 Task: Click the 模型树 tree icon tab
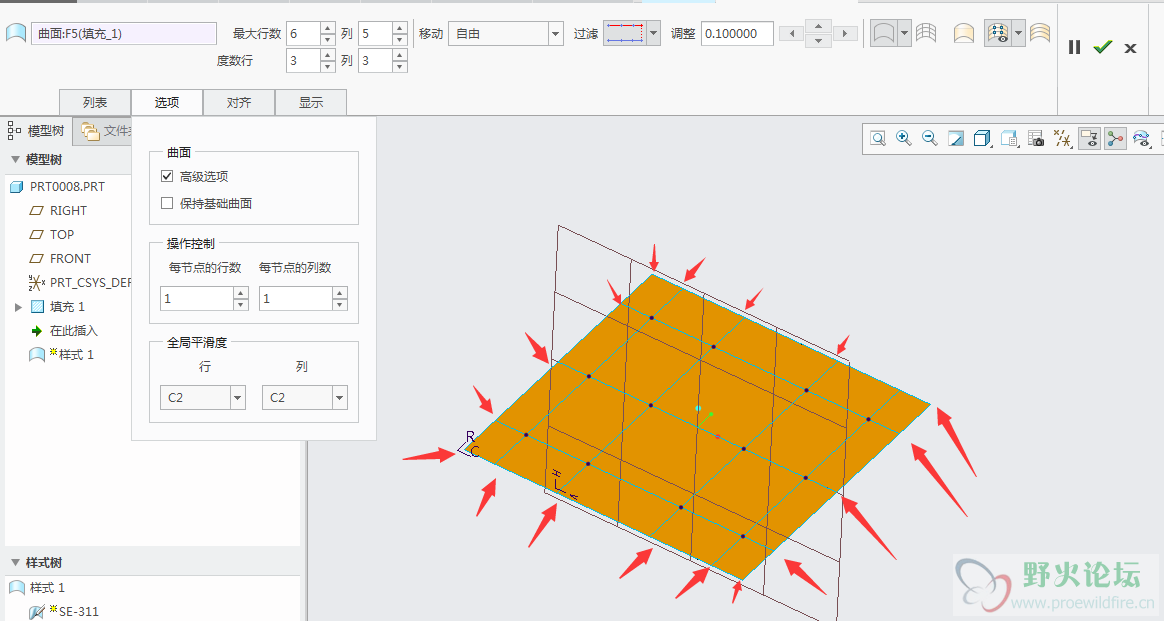coord(13,131)
